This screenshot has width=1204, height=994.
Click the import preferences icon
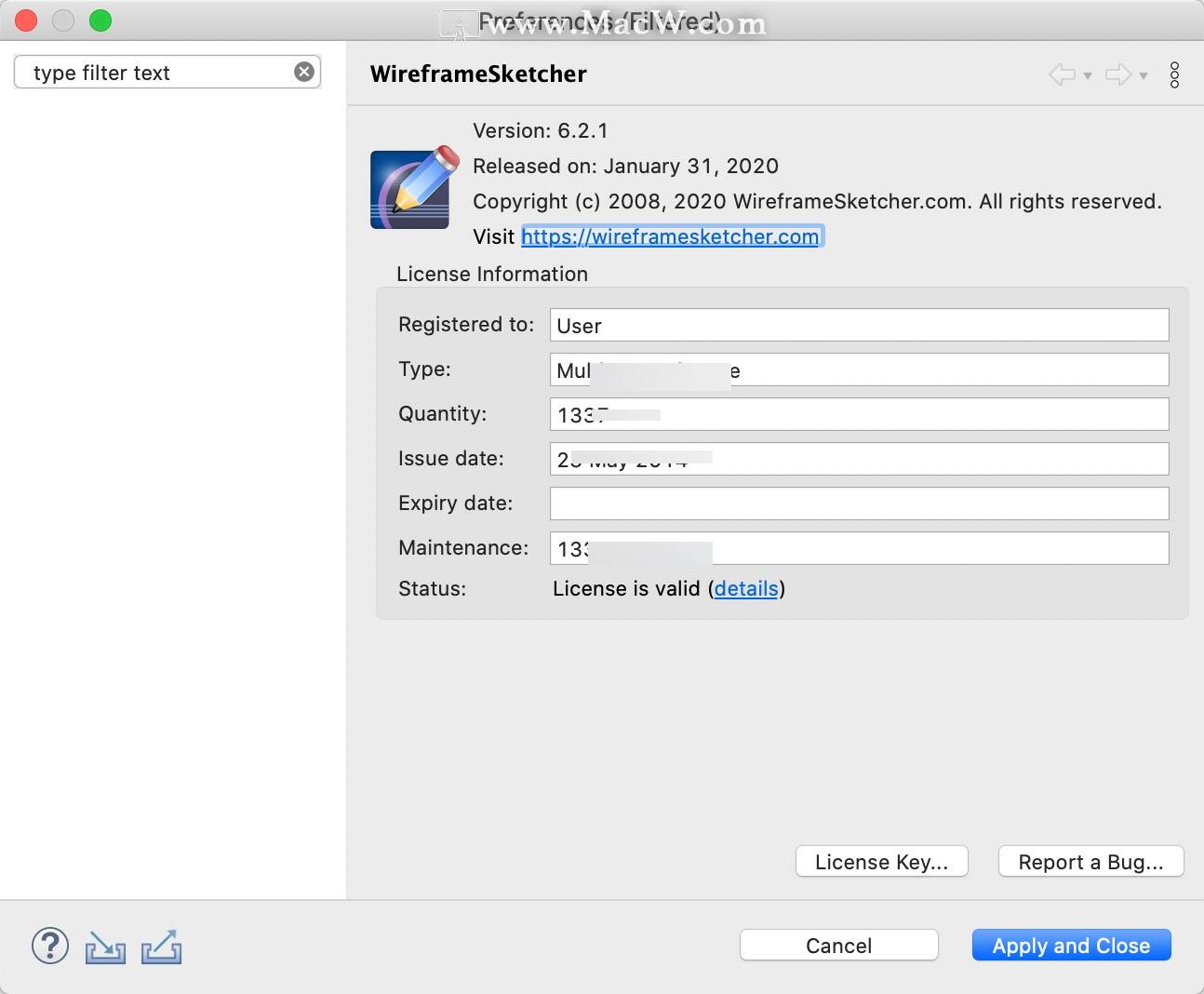[x=105, y=947]
